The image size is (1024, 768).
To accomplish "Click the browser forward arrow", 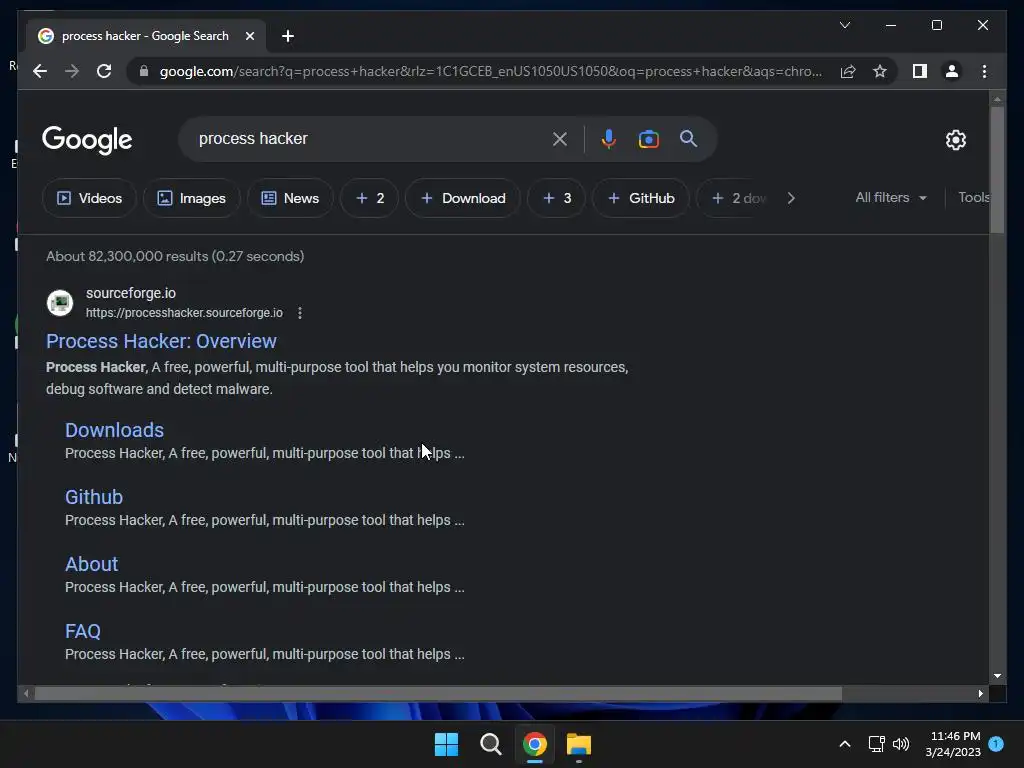I will point(72,71).
